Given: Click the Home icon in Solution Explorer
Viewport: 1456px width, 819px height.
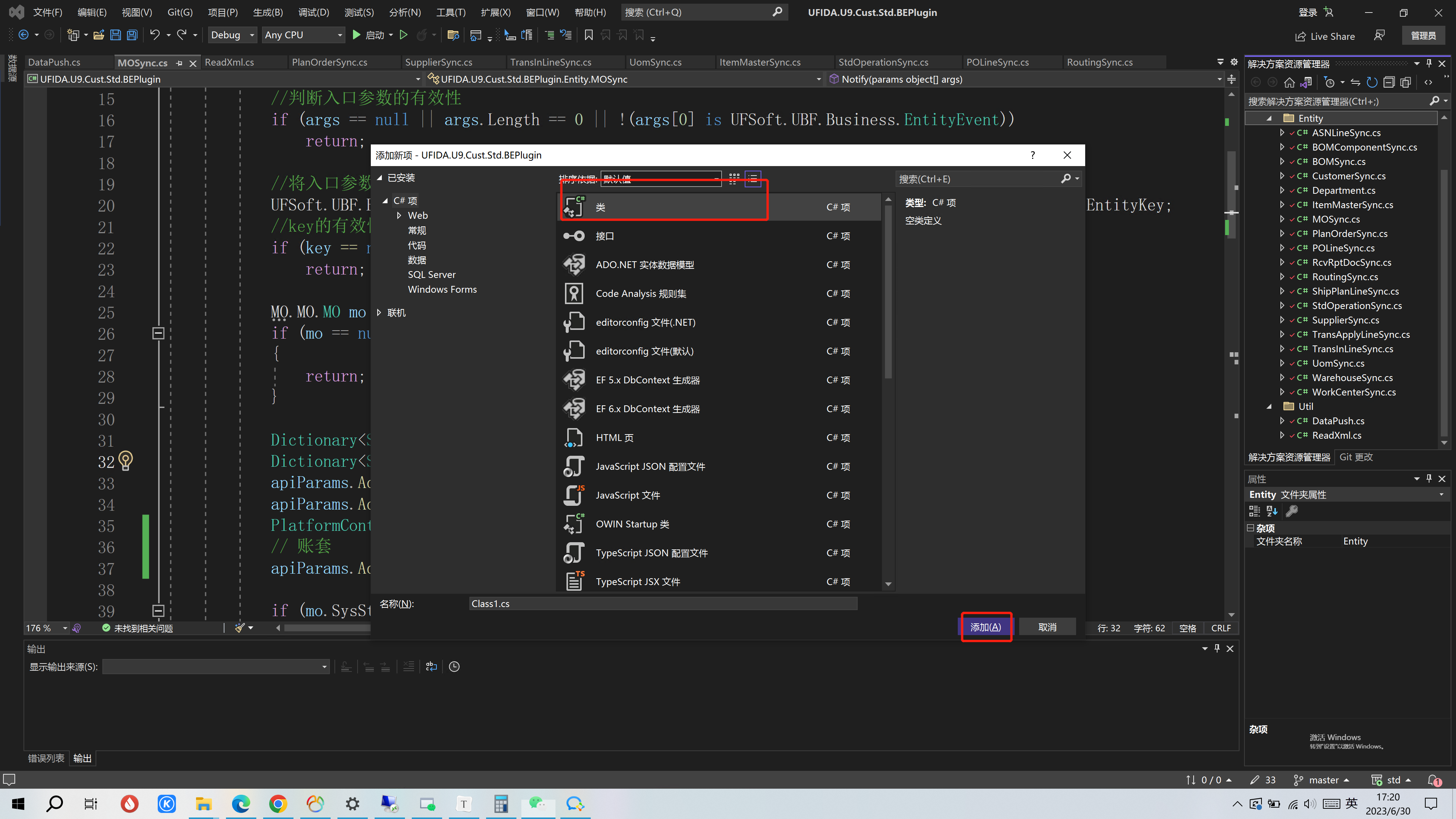Looking at the screenshot, I should click(x=1289, y=83).
